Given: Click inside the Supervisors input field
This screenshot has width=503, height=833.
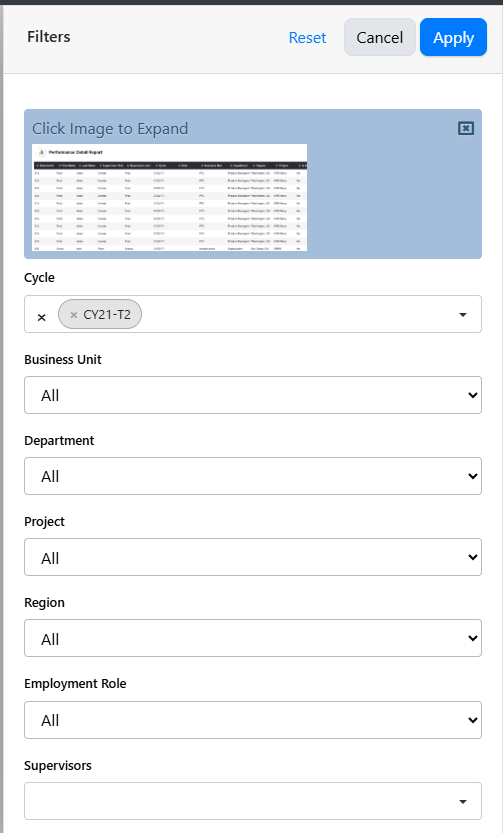Looking at the screenshot, I should point(237,801).
